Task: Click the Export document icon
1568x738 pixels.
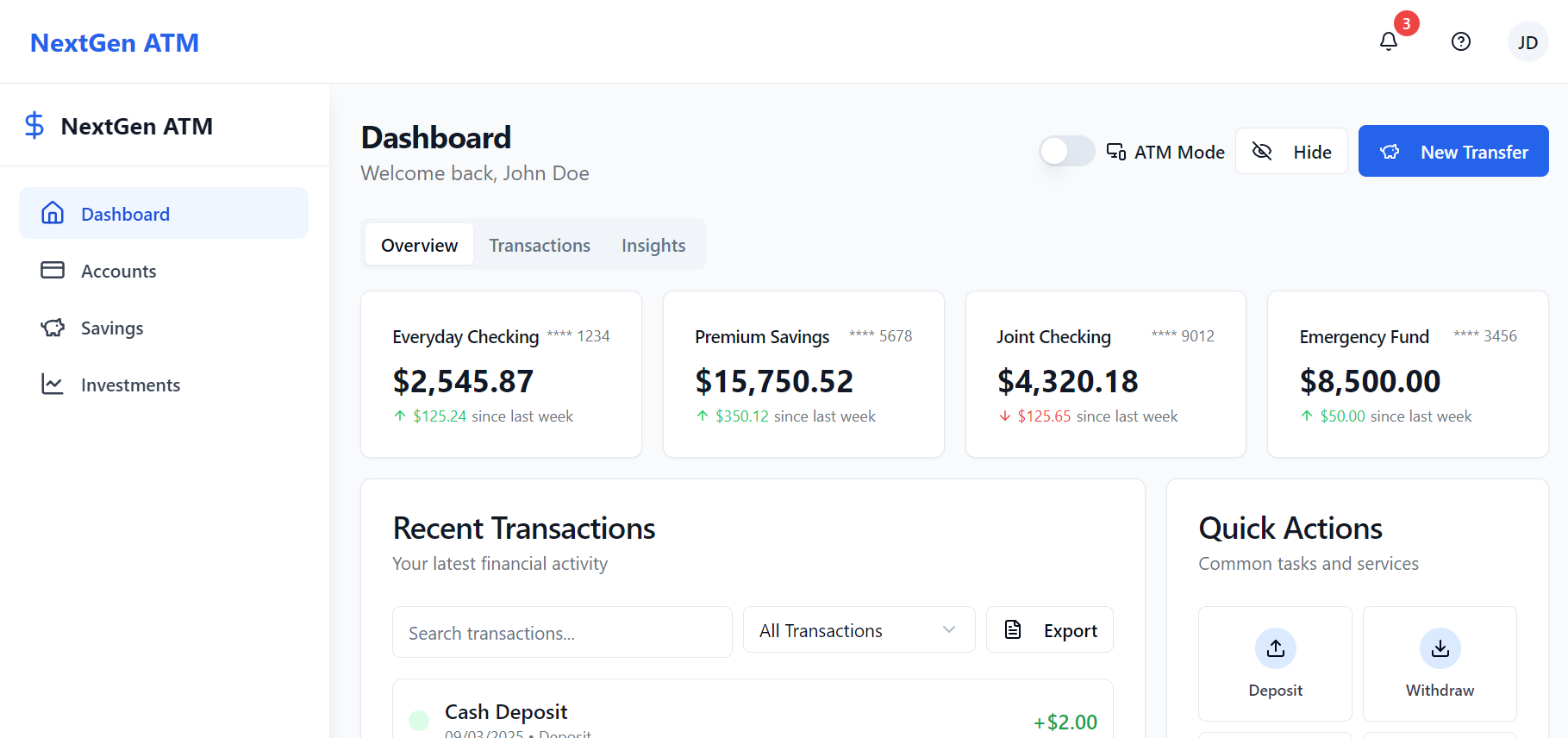Action: (1013, 629)
